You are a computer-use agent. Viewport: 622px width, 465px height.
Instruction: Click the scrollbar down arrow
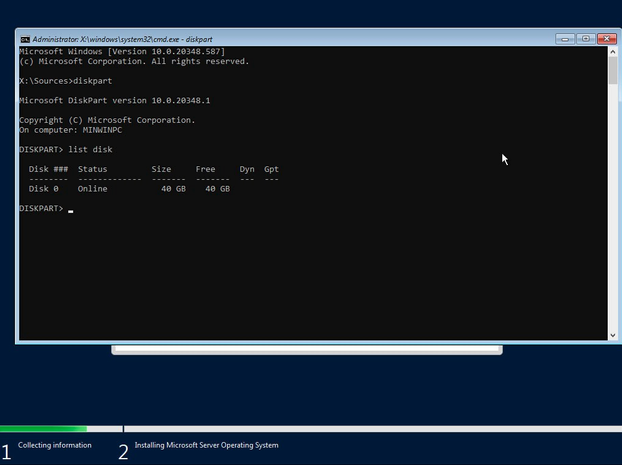click(x=613, y=335)
